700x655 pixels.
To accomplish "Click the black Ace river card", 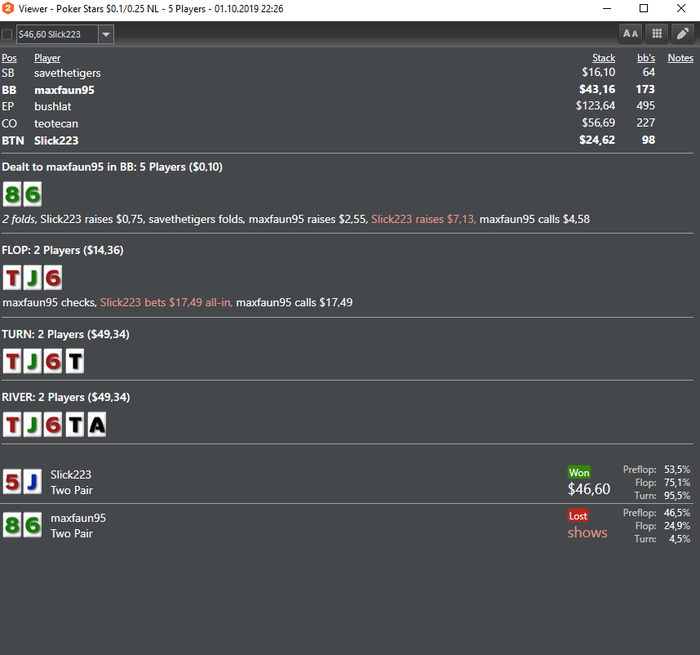I will tap(97, 425).
